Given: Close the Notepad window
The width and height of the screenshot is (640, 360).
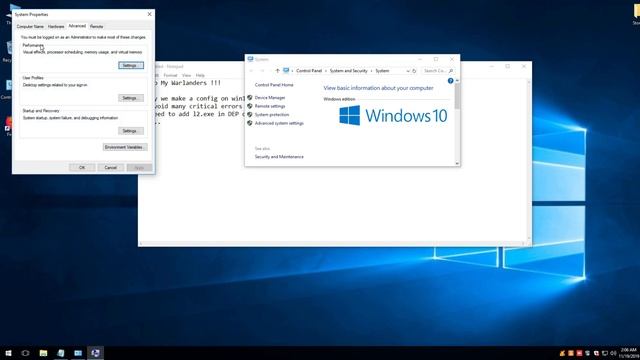Looking at the screenshot, I should coord(524,66).
